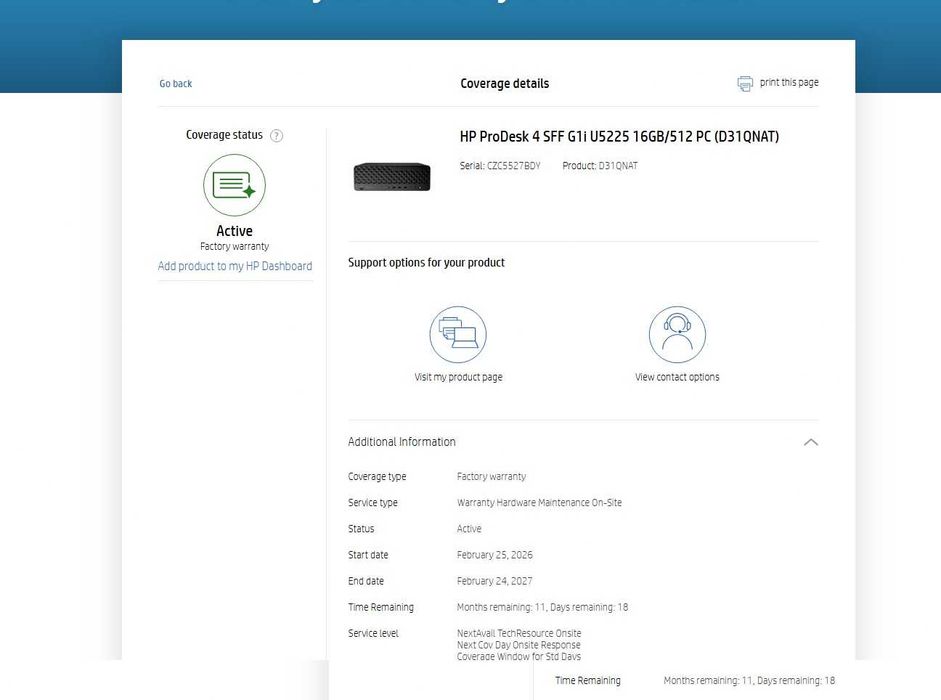
Task: Add product to my HP Dashboard
Action: coord(235,266)
